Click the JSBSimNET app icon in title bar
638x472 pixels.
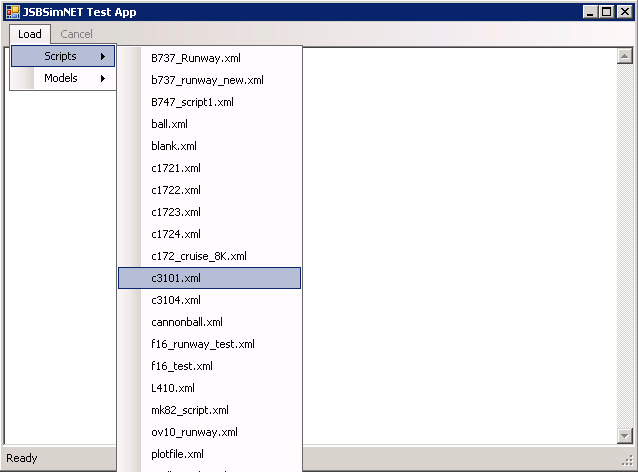pyautogui.click(x=12, y=12)
